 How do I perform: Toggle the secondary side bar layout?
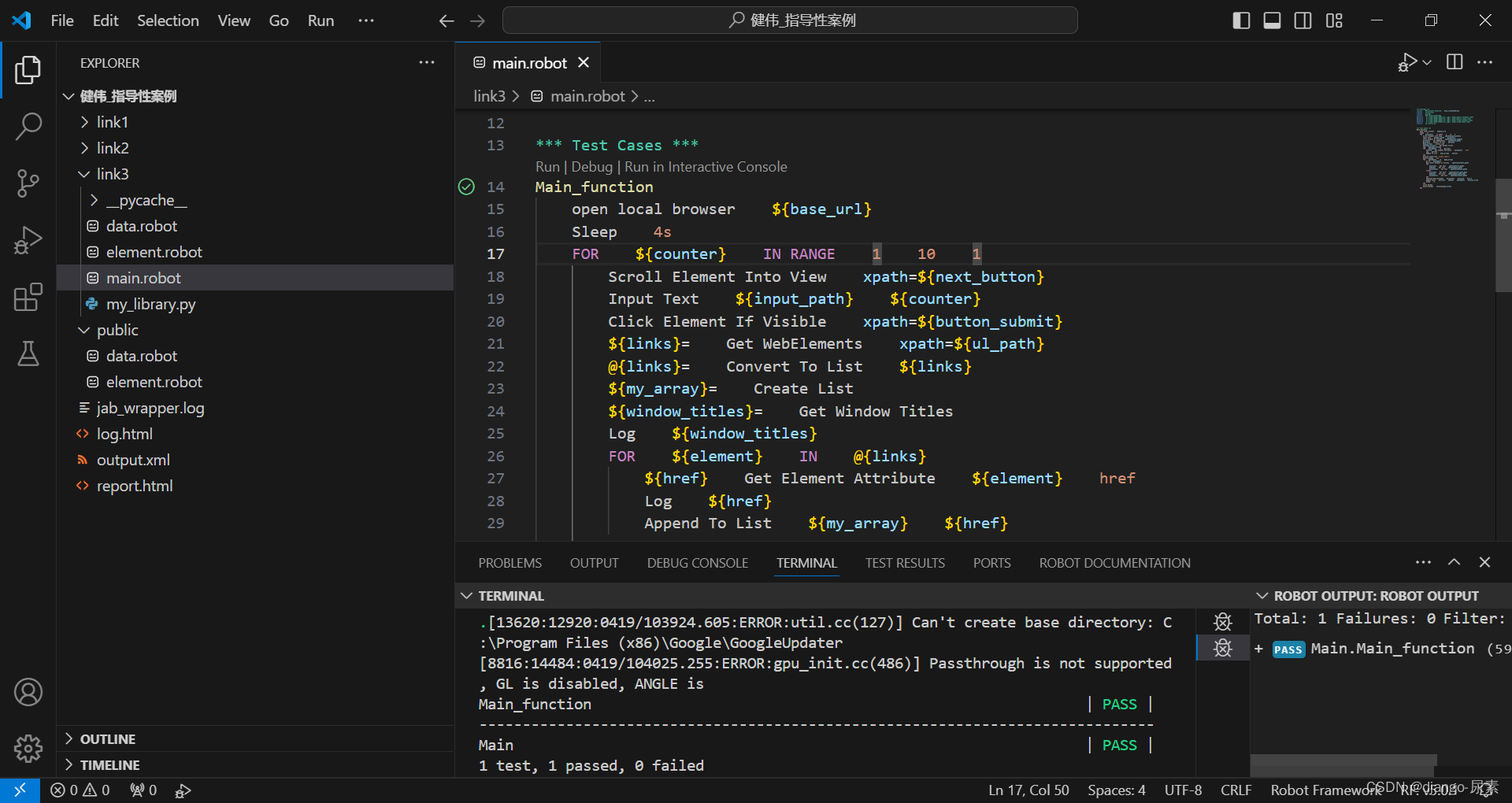click(x=1303, y=20)
